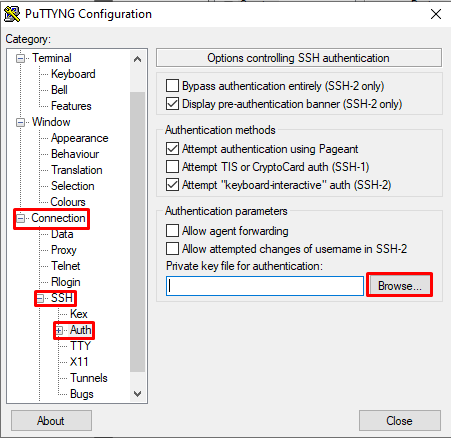Viewport: 451px width, 438px height.
Task: Click Browse for private key file
Action: click(399, 286)
